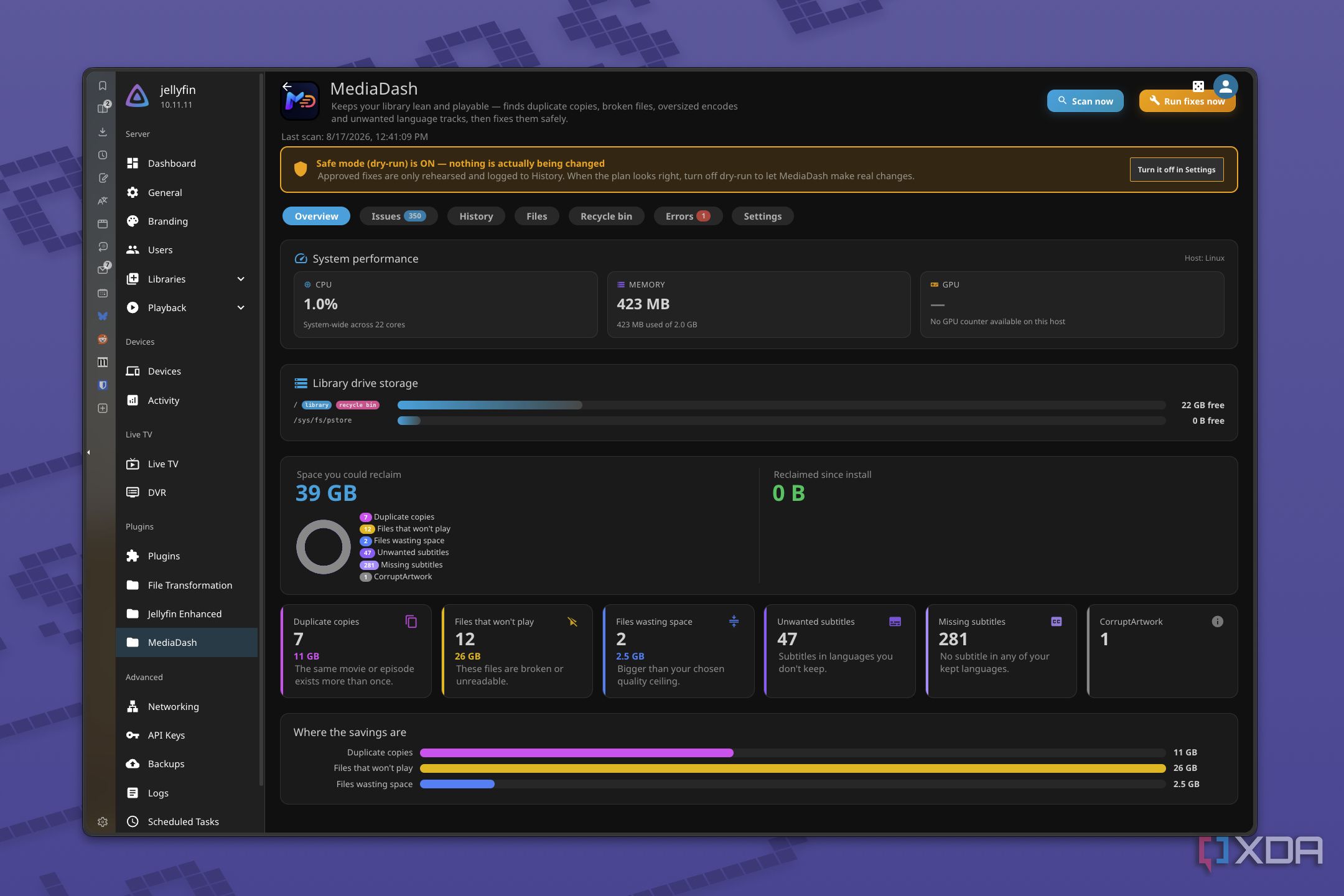Click the Unwanted subtitles card icon
The width and height of the screenshot is (1344, 896).
point(895,622)
